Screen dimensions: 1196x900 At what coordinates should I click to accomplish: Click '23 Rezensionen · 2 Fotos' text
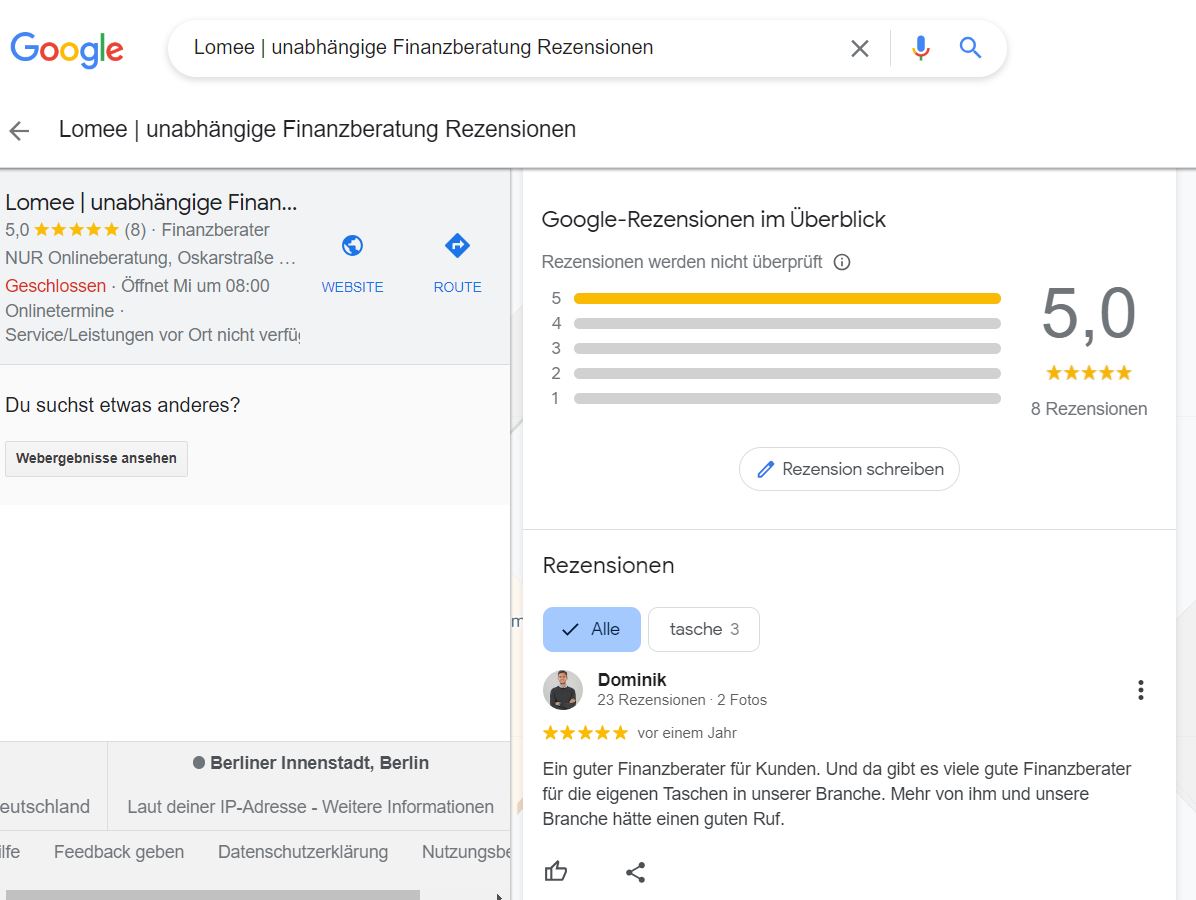click(x=682, y=700)
